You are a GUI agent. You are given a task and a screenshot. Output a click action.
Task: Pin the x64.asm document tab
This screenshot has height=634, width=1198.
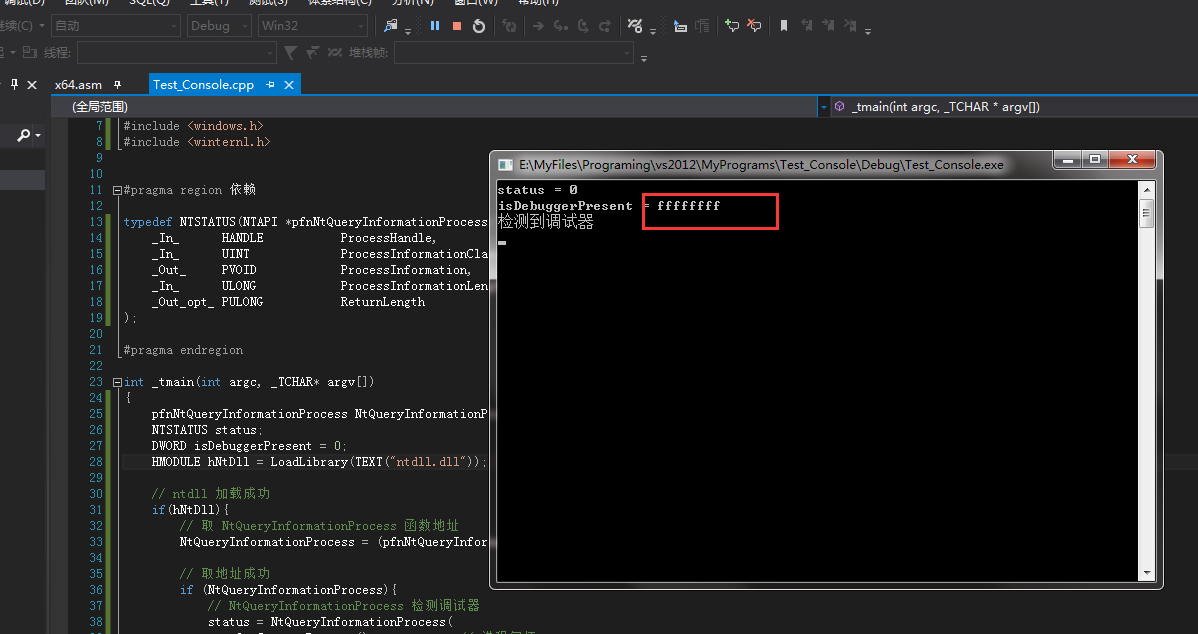pyautogui.click(x=117, y=85)
